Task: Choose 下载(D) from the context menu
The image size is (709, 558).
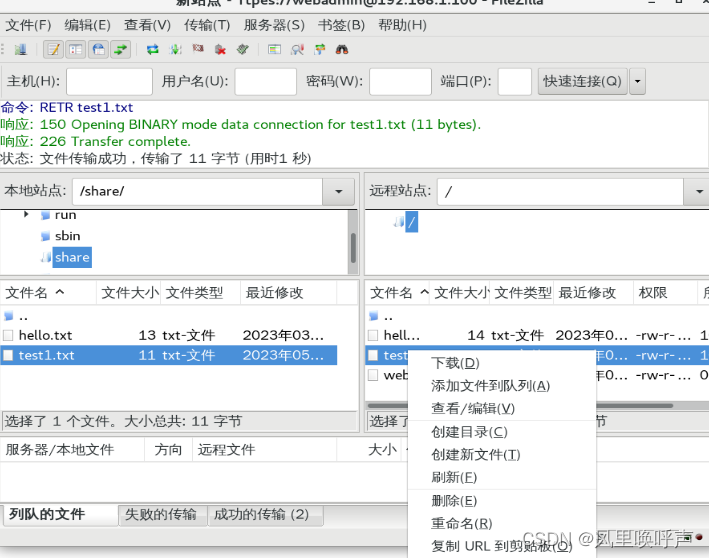Action: pyautogui.click(x=502, y=363)
